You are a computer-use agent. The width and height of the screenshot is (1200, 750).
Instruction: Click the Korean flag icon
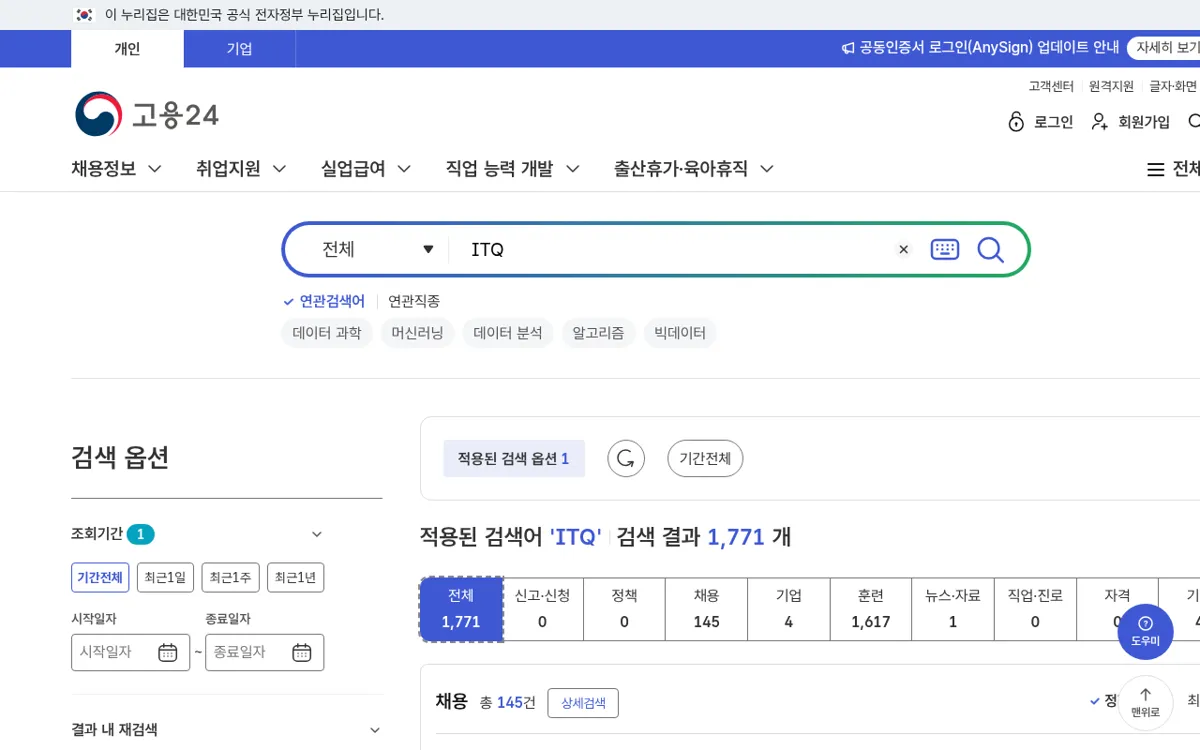pos(84,15)
